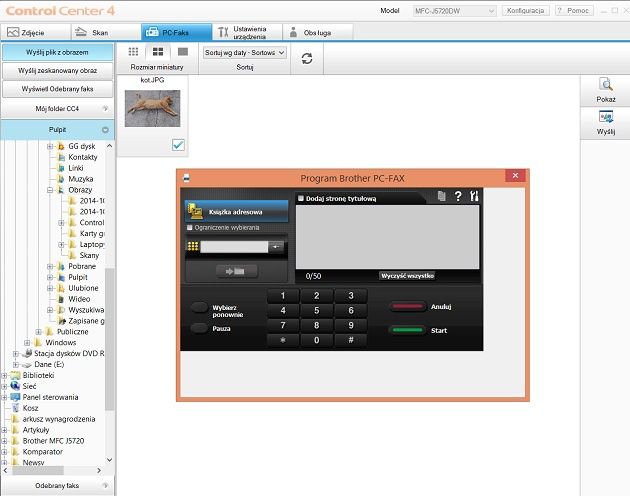Open the Zdjęcie tab
The height and width of the screenshot is (496, 630).
click(35, 32)
